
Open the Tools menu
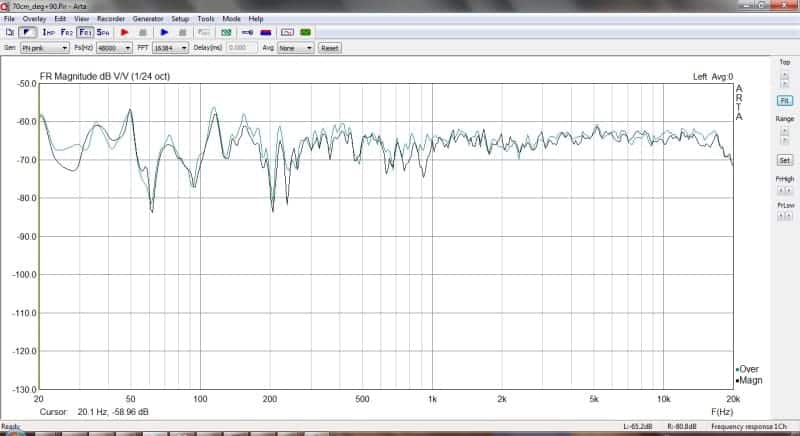tap(206, 19)
